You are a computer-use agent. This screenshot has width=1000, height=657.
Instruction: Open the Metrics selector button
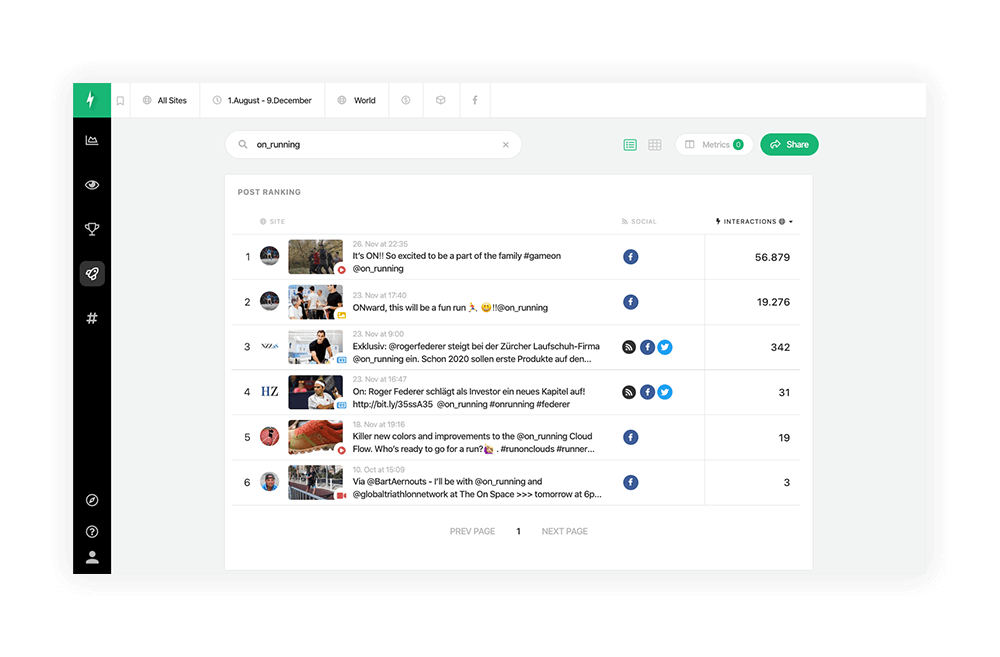click(x=713, y=145)
